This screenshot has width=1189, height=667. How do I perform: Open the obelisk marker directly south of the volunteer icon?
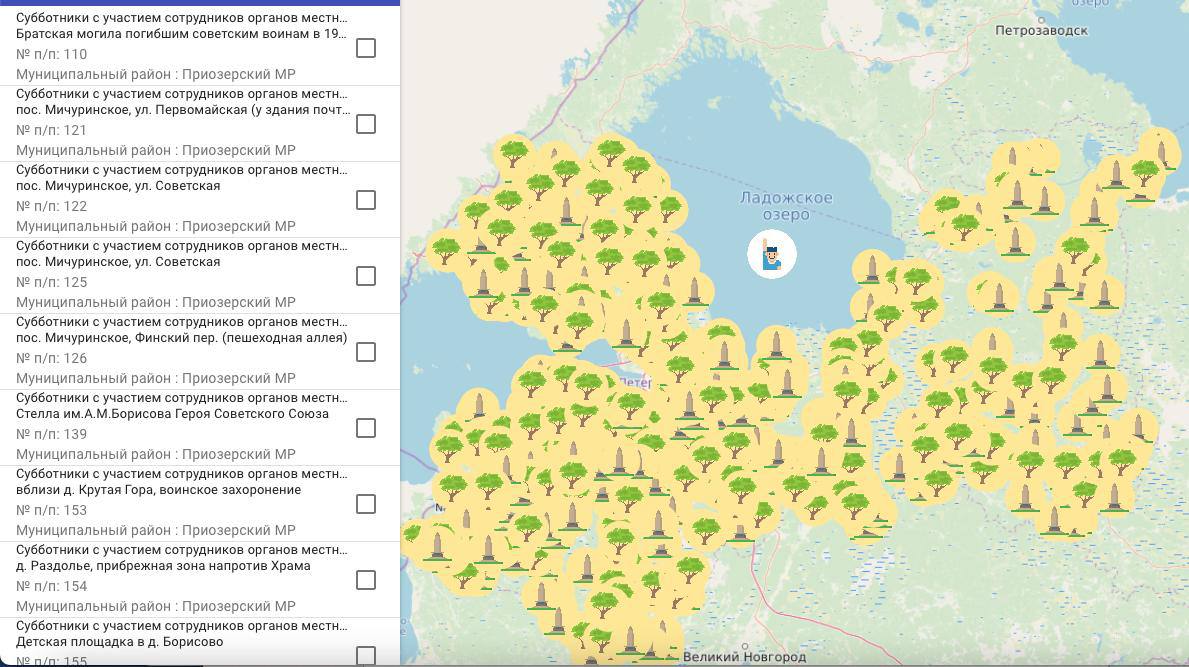tap(775, 344)
